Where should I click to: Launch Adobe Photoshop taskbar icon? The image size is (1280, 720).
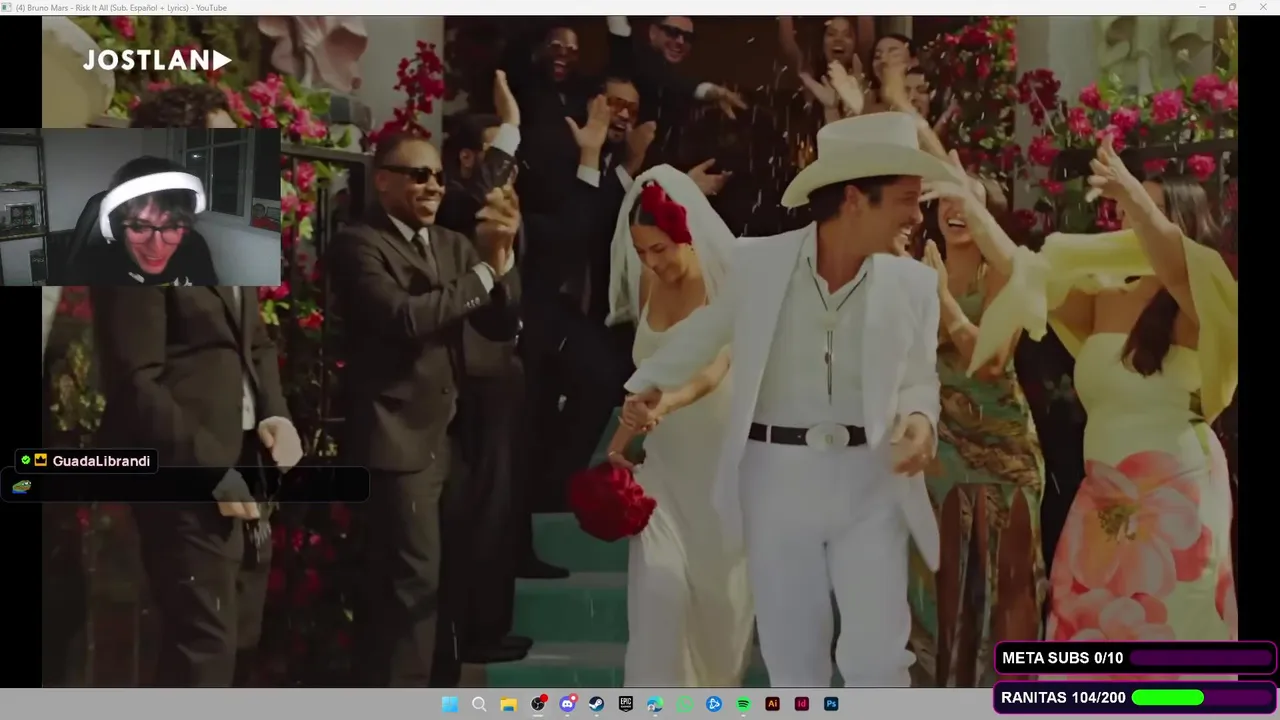[831, 704]
